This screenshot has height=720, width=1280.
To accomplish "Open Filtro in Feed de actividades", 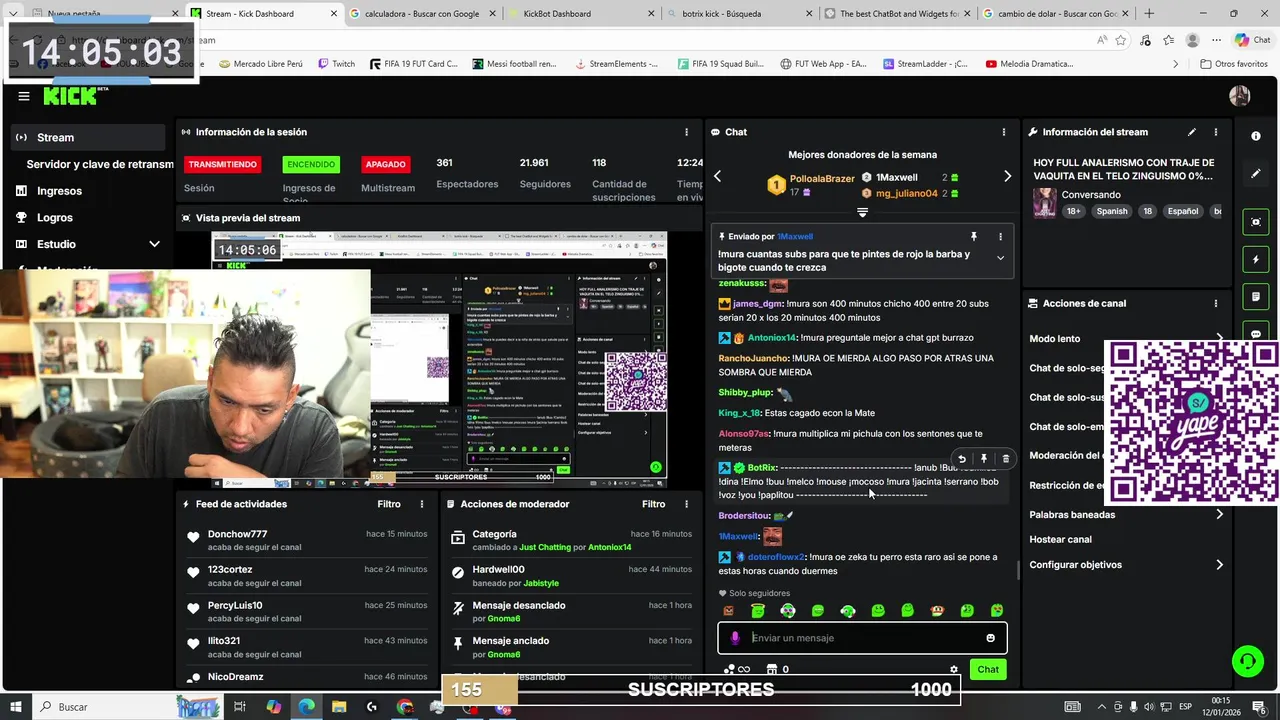I will click(389, 504).
